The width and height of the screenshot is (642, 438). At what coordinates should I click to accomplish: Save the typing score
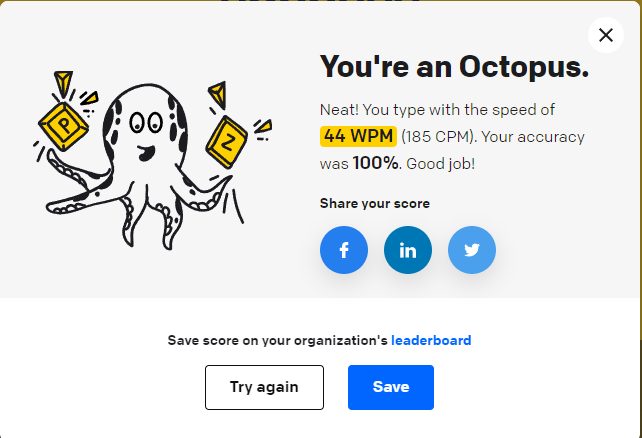coord(391,387)
